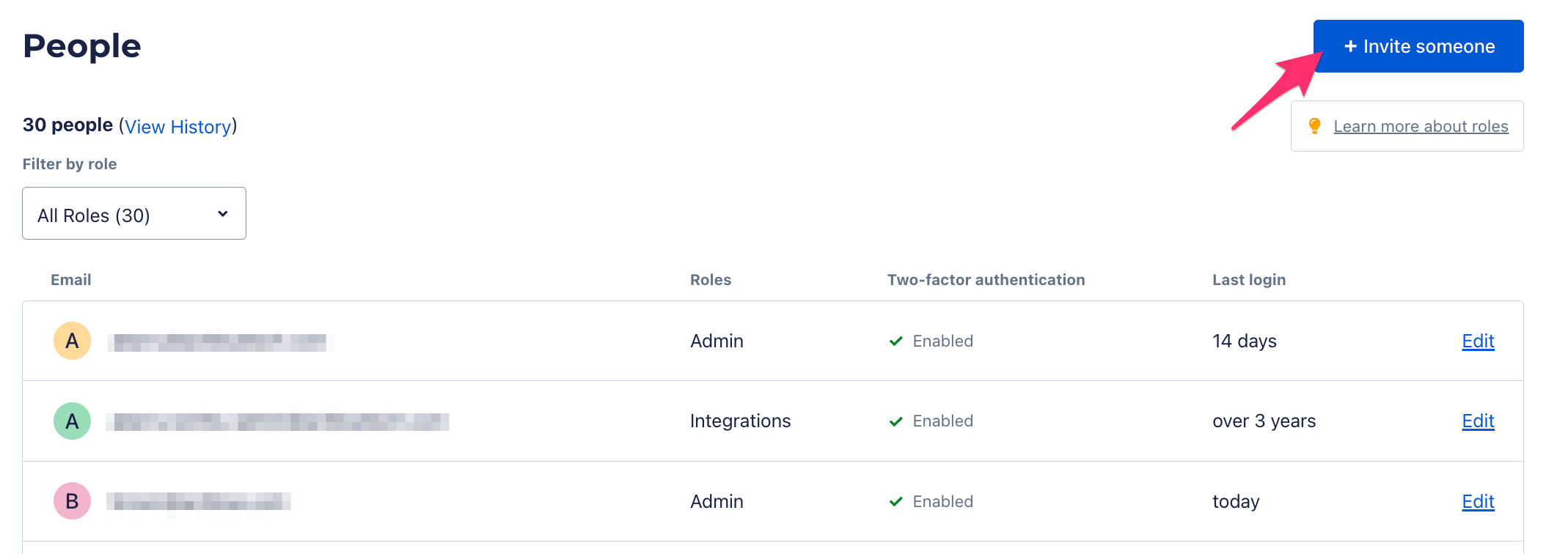
Task: Click the Invite someone button
Action: 1418,46
